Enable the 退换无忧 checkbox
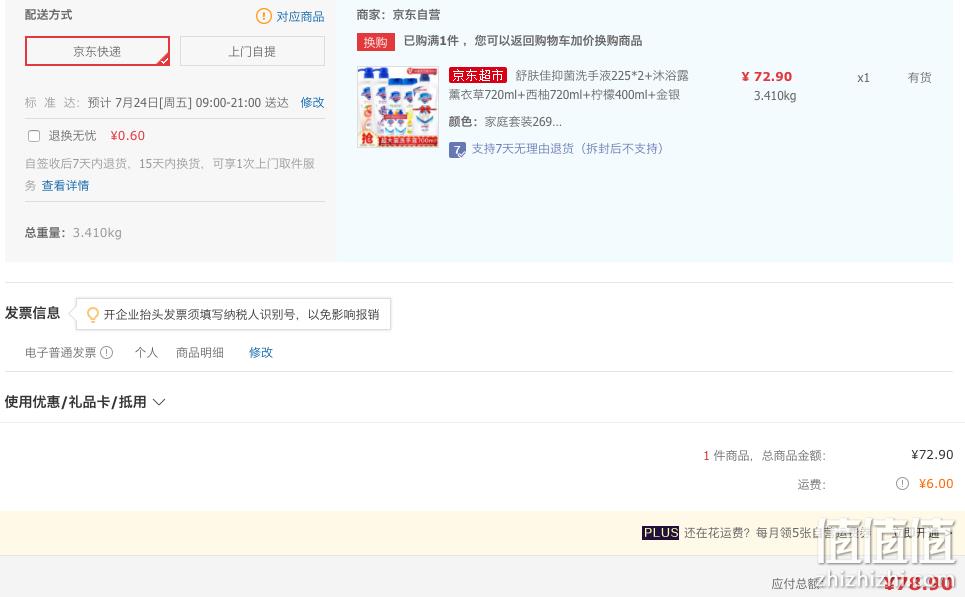 pyautogui.click(x=34, y=136)
